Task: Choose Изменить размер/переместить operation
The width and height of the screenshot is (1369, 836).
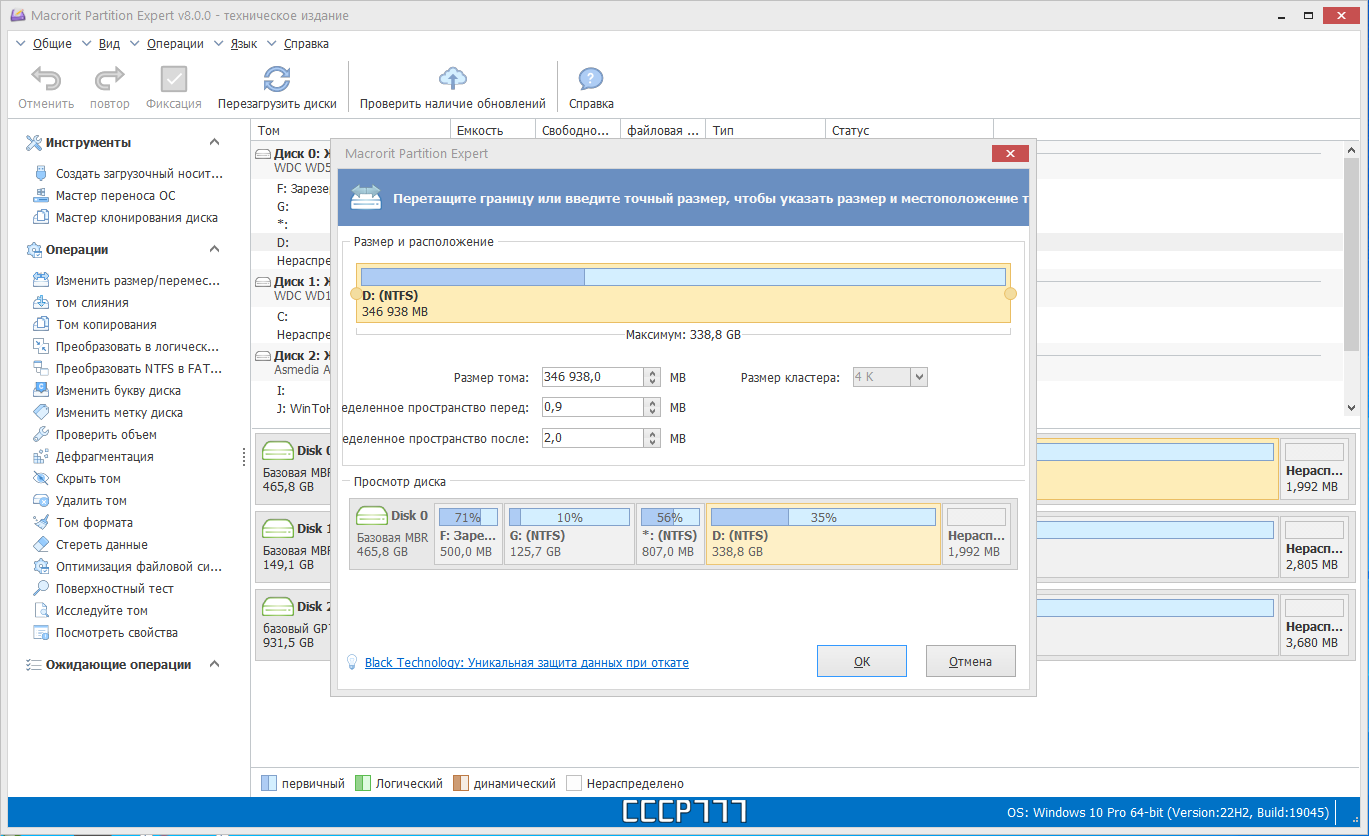Action: (x=127, y=281)
